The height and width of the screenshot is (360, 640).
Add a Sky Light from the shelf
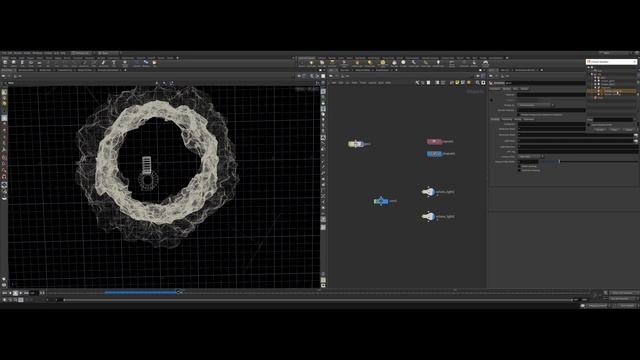(394, 62)
